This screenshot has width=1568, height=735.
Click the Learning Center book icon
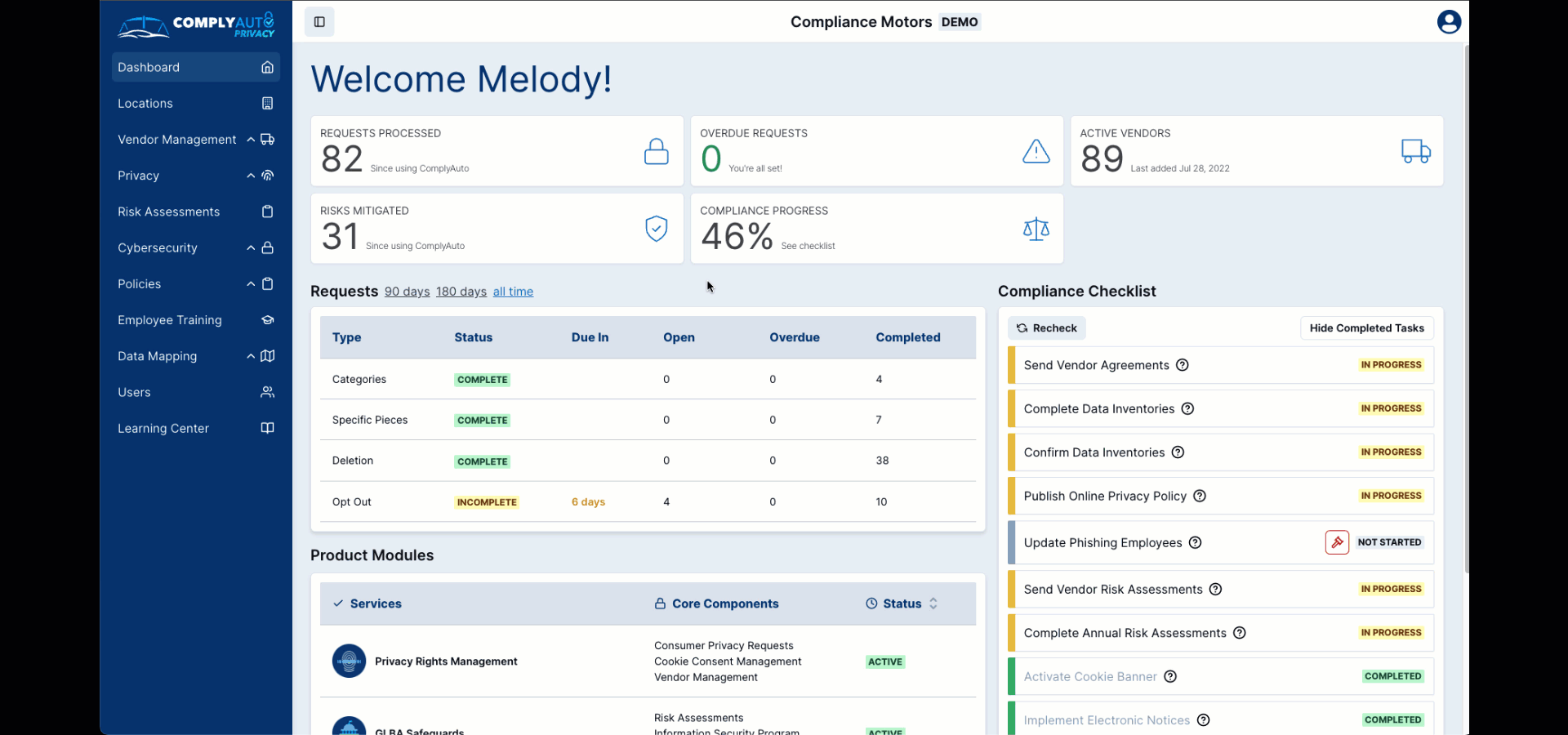click(x=267, y=428)
